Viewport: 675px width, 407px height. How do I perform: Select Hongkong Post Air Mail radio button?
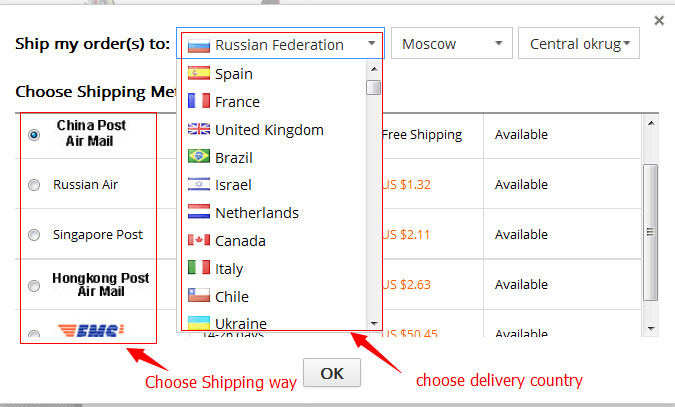tap(35, 285)
